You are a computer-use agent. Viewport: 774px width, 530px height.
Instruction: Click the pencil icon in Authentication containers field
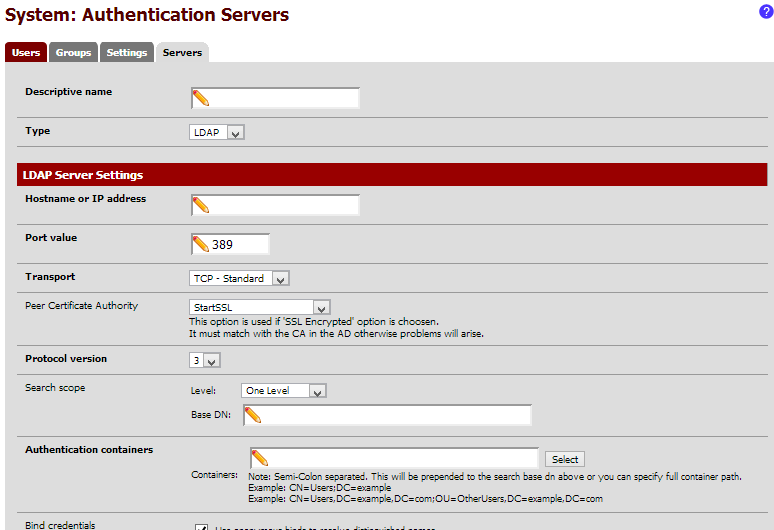point(260,458)
